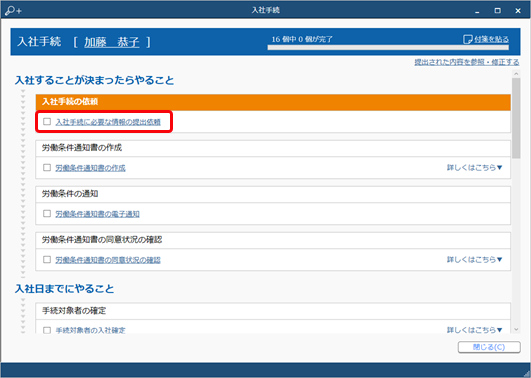Image resolution: width=531 pixels, height=378 pixels.
Task: Click the 閉じる(C) button
Action: click(489, 347)
